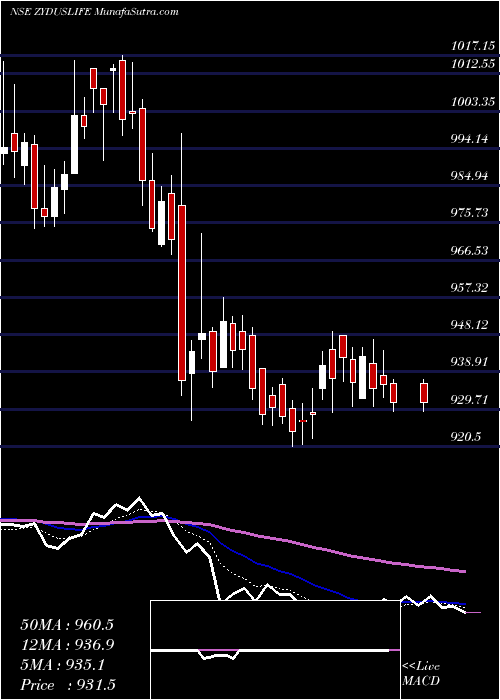The image size is (500, 700).
Task: Click the NSE ZYDUSLIFE MunafaSutra.com title text
Action: click(94, 11)
